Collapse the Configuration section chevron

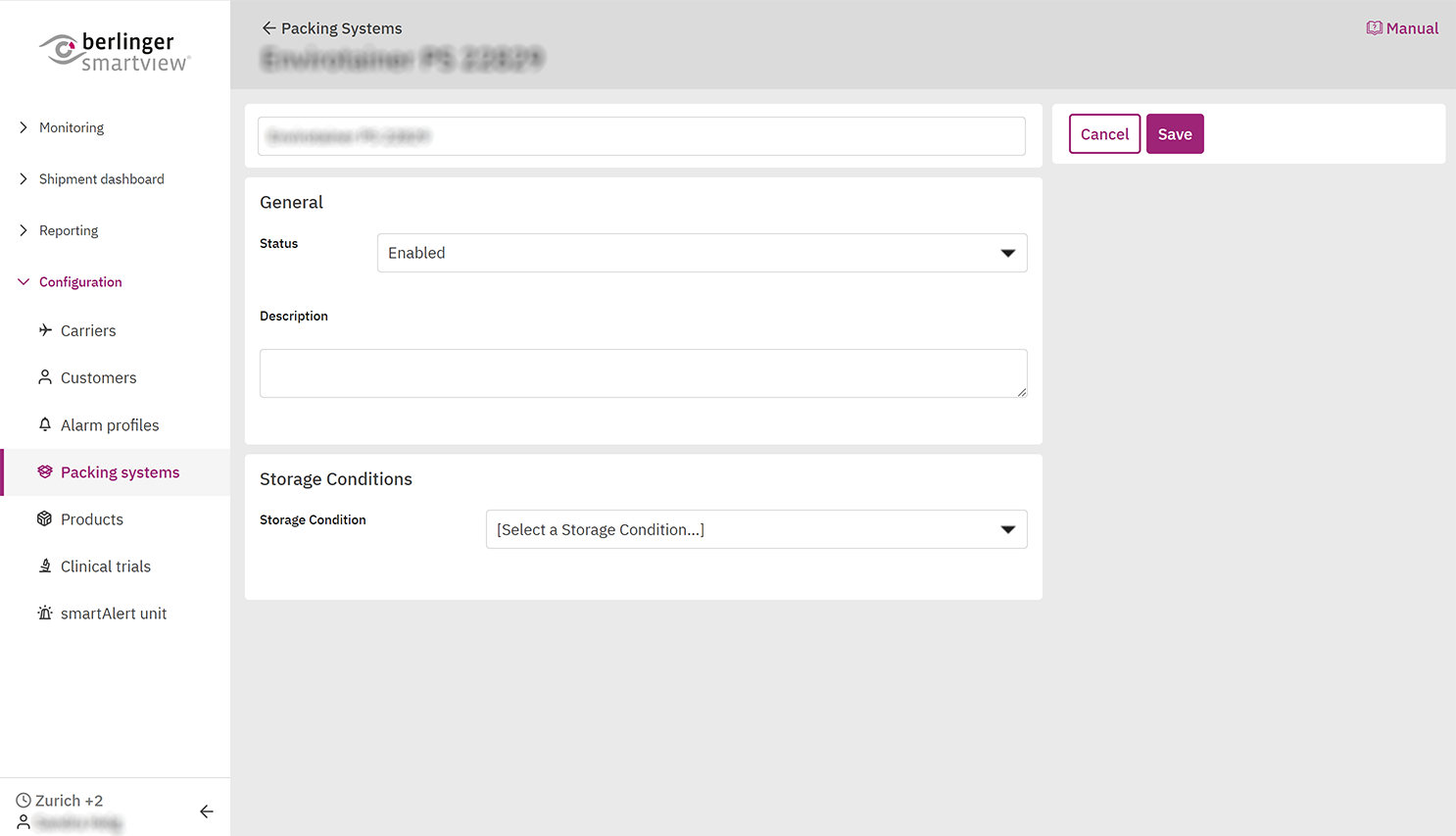24,281
